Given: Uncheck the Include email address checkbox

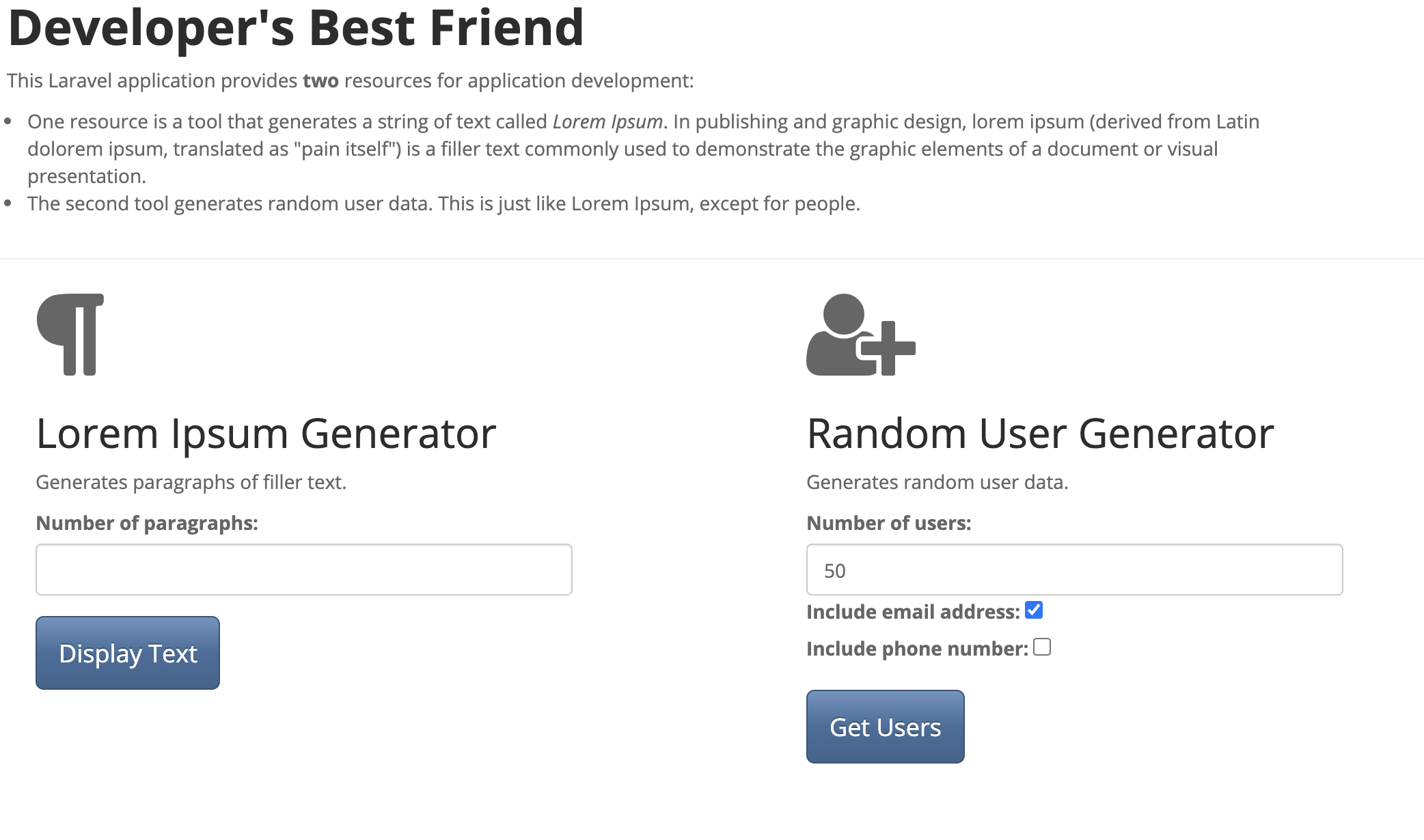Looking at the screenshot, I should click(1034, 610).
